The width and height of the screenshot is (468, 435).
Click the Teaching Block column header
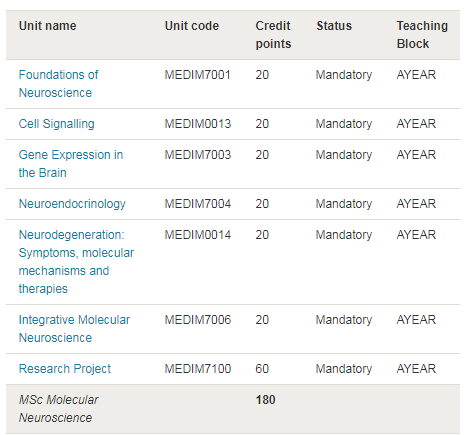click(422, 35)
